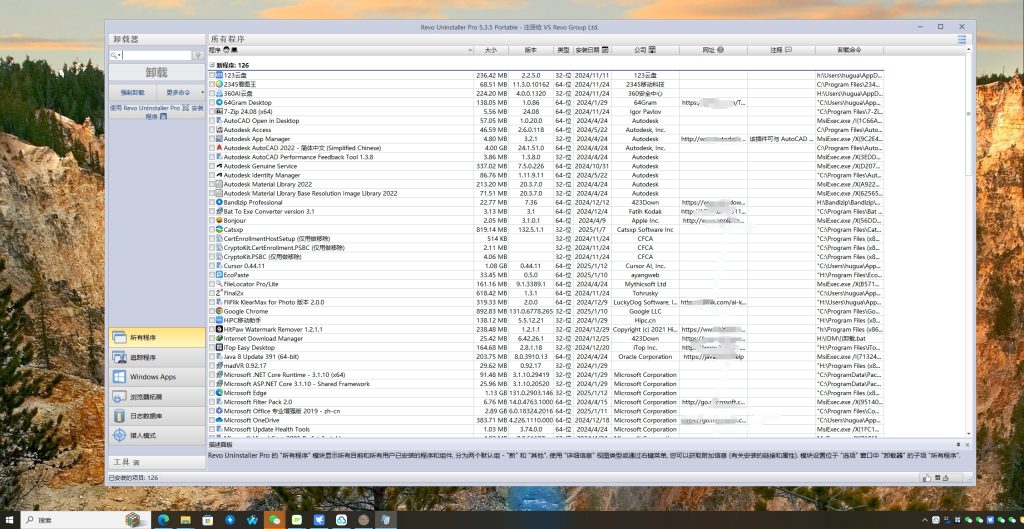Viewport: 1024px width, 529px height.
Task: Sort by the 卸载命令 column header
Action: click(x=849, y=50)
